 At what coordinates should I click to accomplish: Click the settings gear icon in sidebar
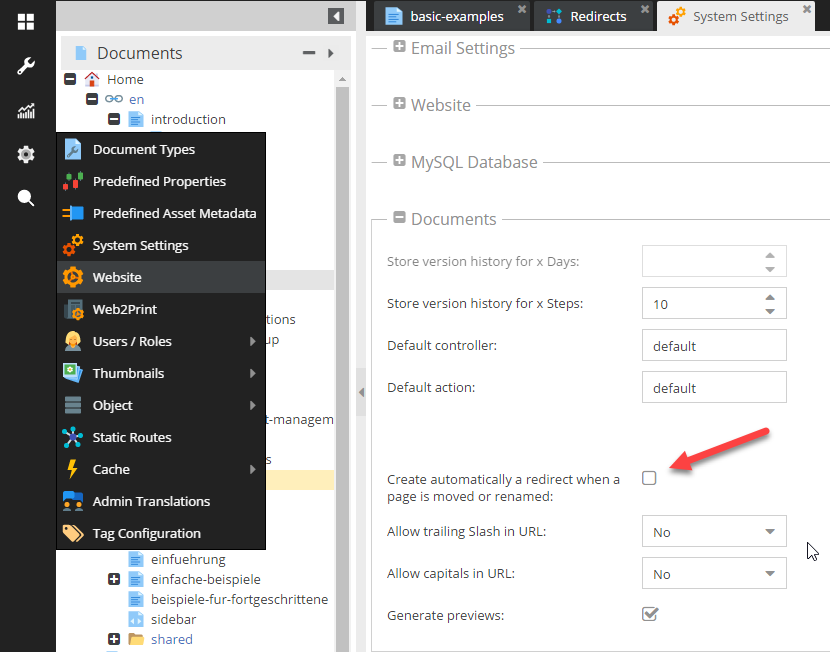coord(26,154)
